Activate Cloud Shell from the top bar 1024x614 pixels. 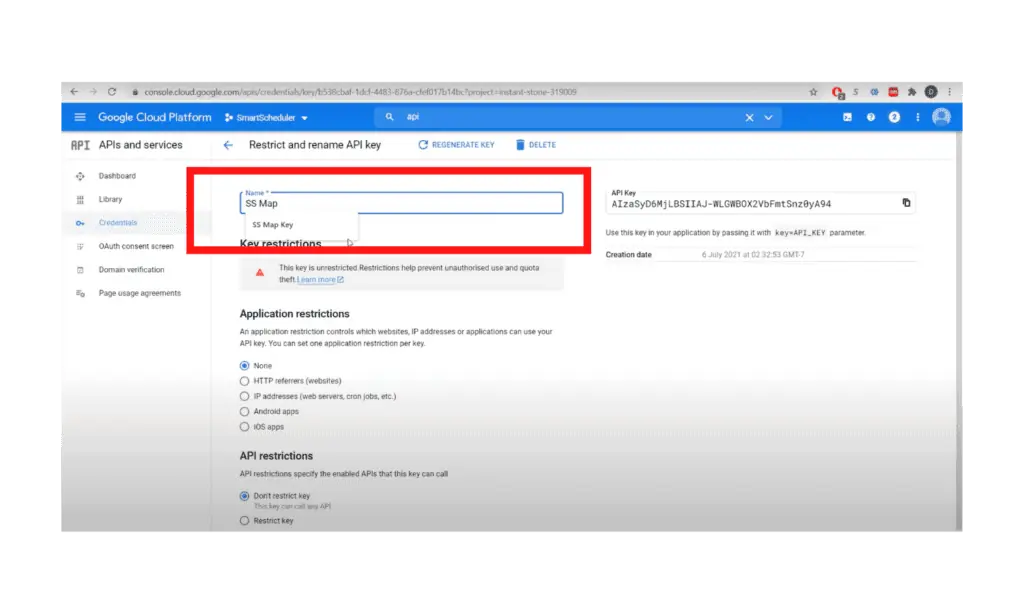(x=848, y=118)
